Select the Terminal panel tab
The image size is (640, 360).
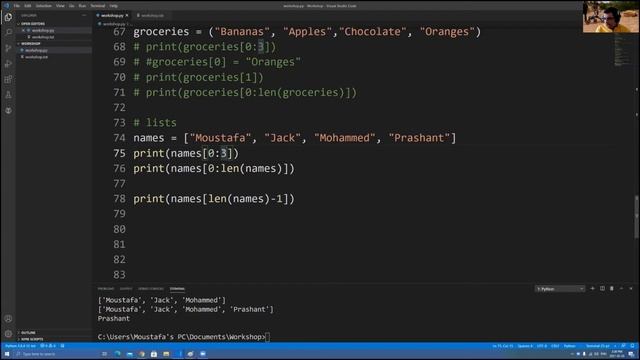[x=177, y=289]
